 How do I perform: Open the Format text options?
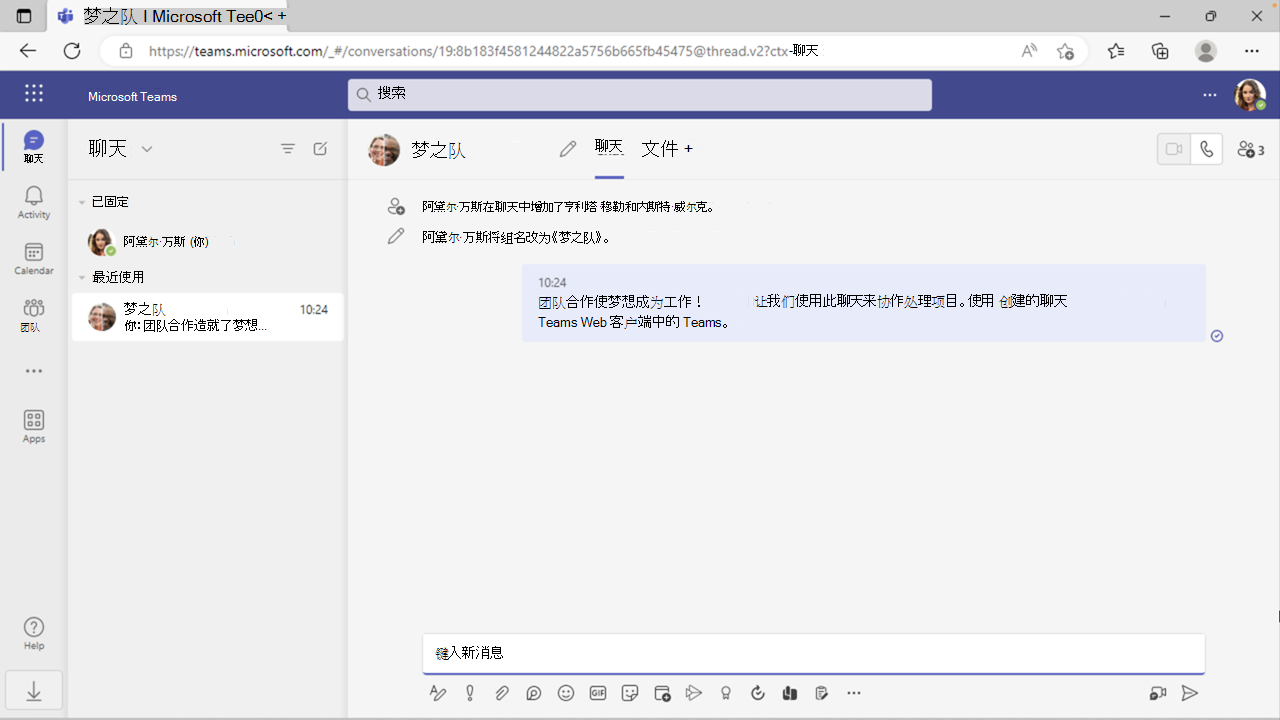pyautogui.click(x=437, y=693)
